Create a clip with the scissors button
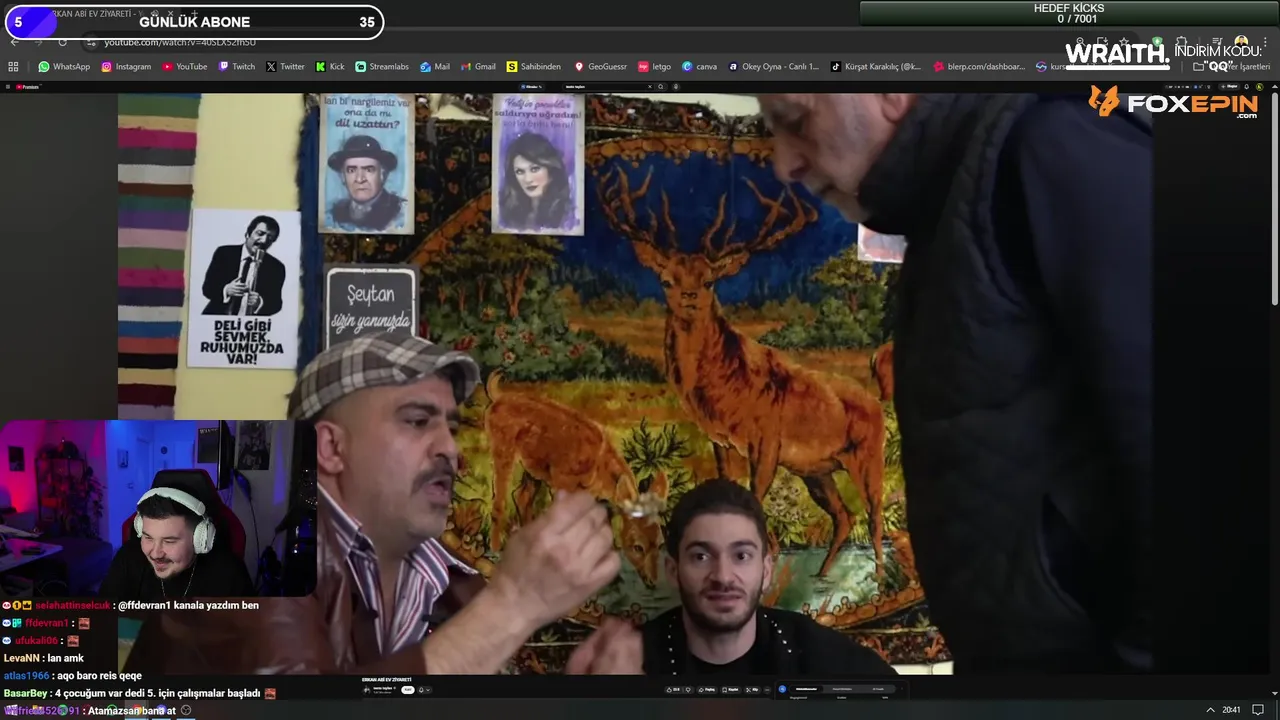1280x720 pixels. pos(751,689)
